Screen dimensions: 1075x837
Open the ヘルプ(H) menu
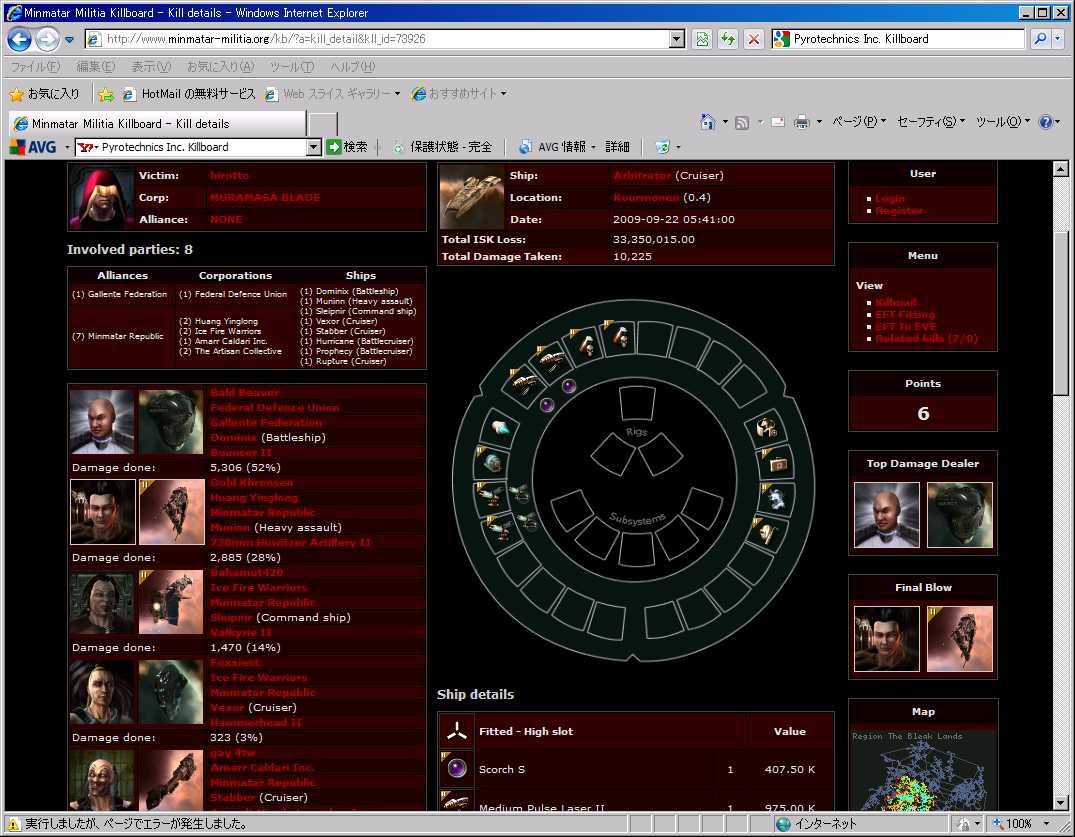352,66
